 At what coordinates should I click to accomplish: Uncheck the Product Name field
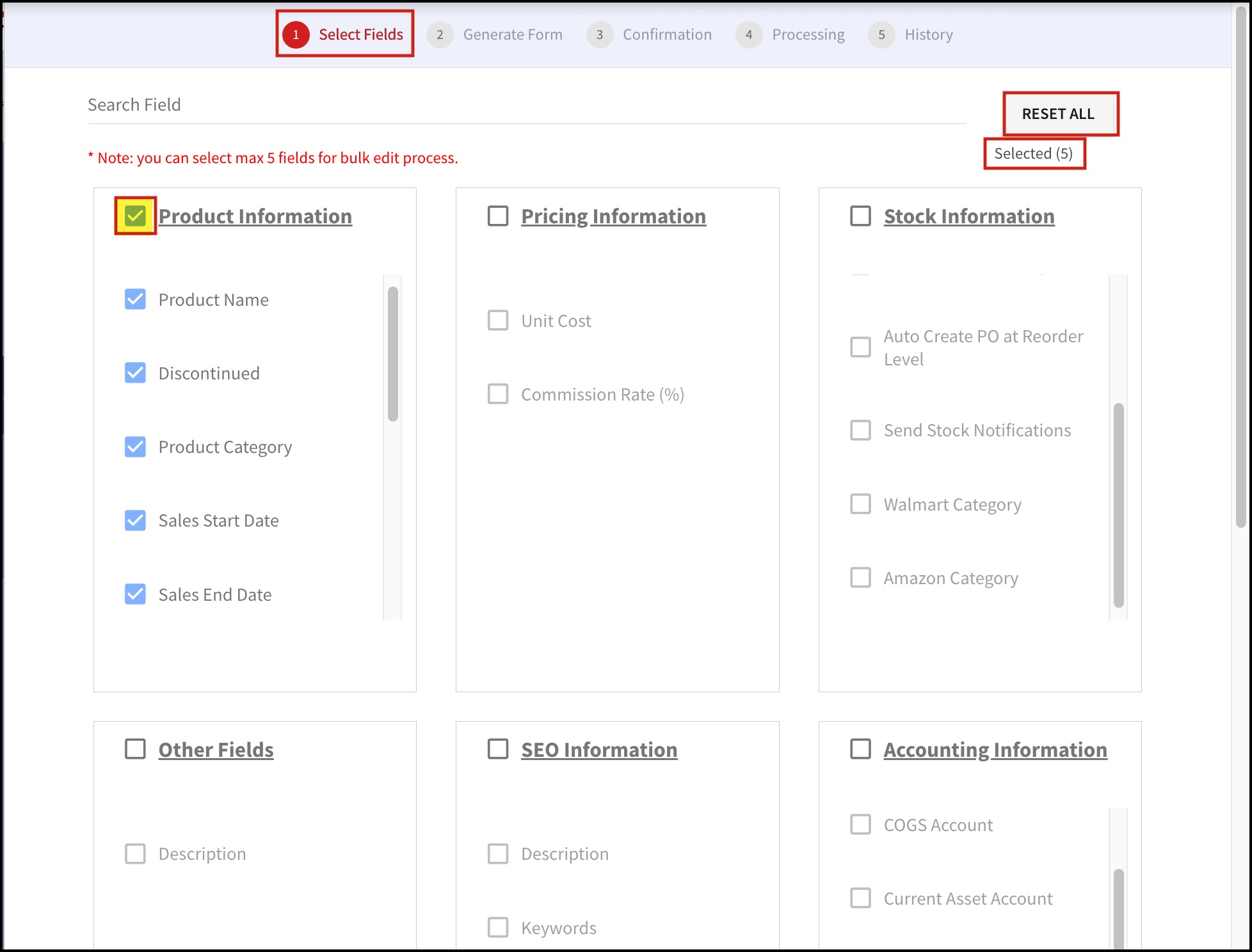(135, 299)
